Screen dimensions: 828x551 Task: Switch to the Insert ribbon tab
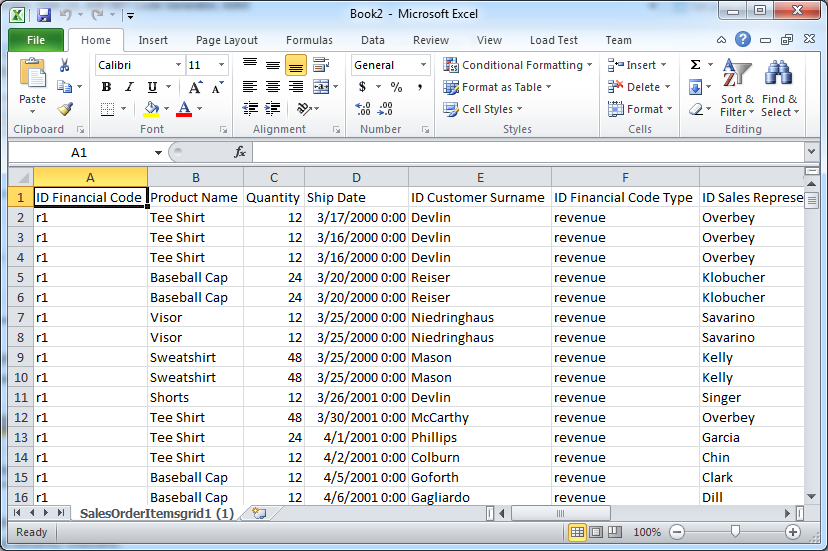coord(153,40)
